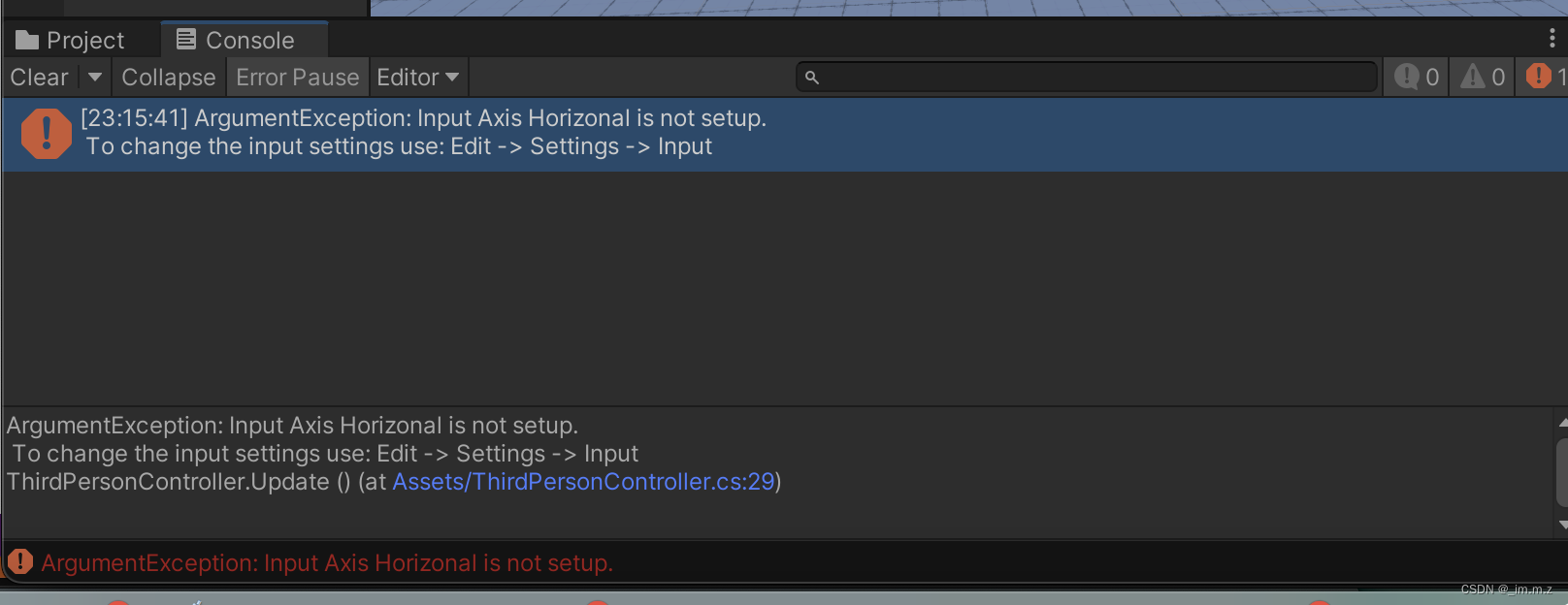The image size is (1568, 605).
Task: Toggle Error Pause in the console
Action: pos(298,77)
